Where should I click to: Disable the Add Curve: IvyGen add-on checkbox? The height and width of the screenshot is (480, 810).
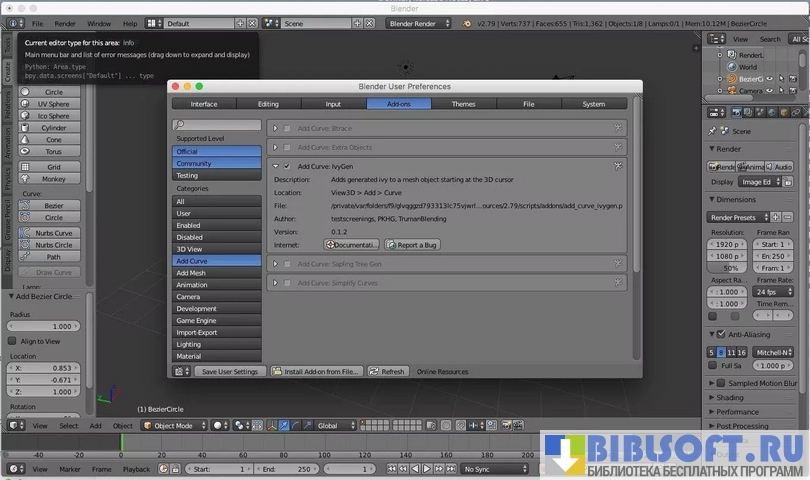point(287,166)
